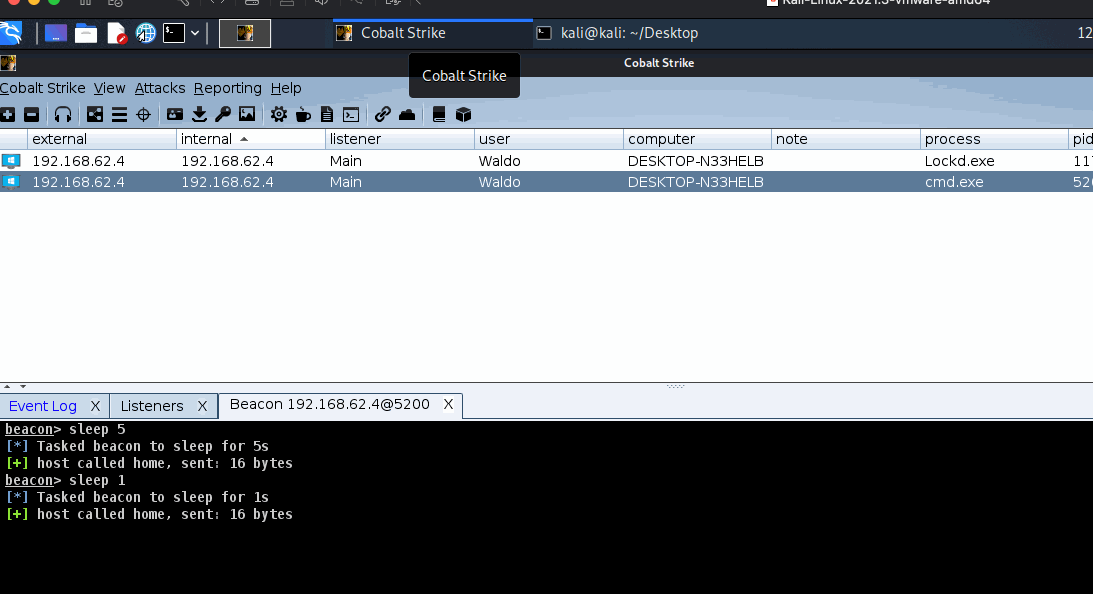
Task: Open Keystrokes key icon
Action: coord(223,114)
